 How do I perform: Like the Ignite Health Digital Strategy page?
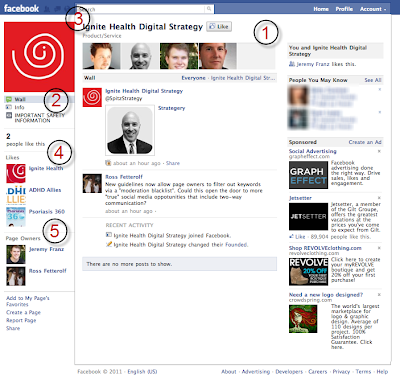[219, 27]
